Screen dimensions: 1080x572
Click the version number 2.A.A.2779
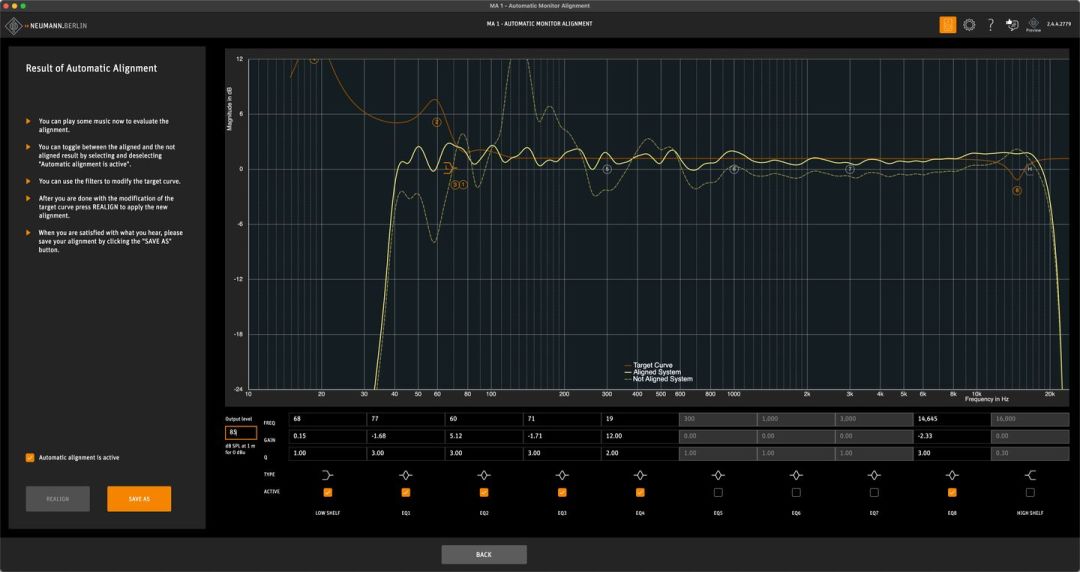tap(1059, 24)
